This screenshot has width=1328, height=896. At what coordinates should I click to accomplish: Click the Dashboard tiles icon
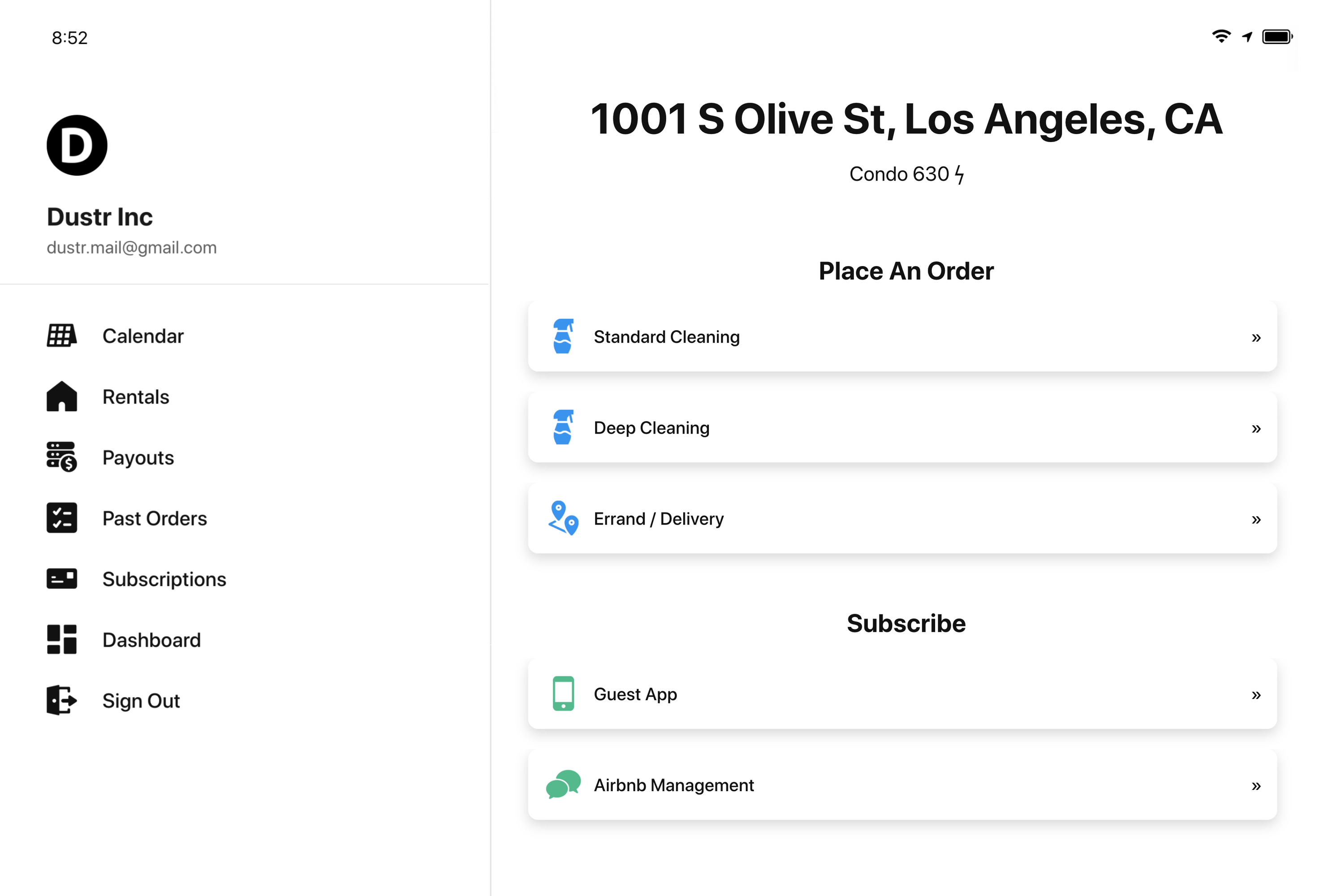click(x=62, y=639)
